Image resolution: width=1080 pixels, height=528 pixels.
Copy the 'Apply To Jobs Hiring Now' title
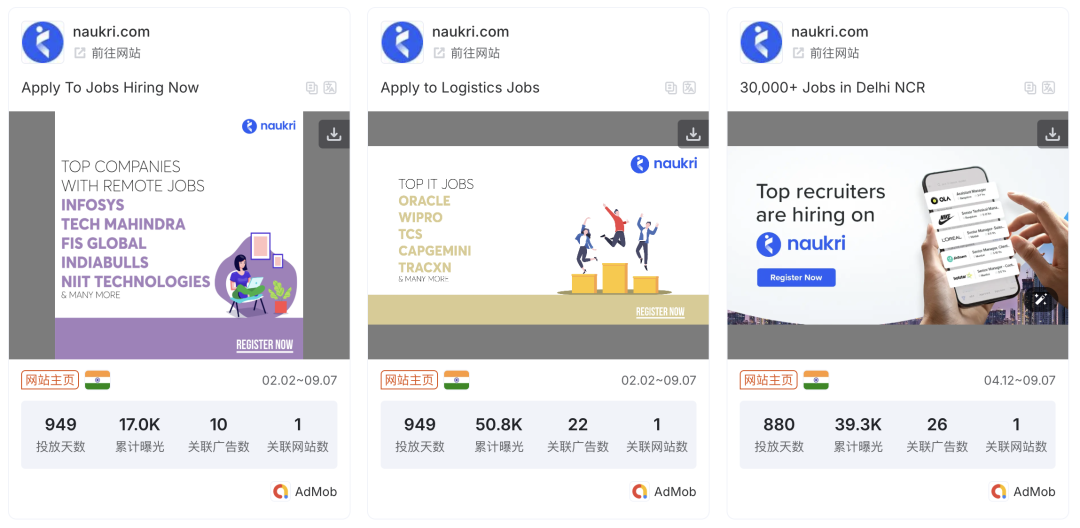[x=312, y=88]
